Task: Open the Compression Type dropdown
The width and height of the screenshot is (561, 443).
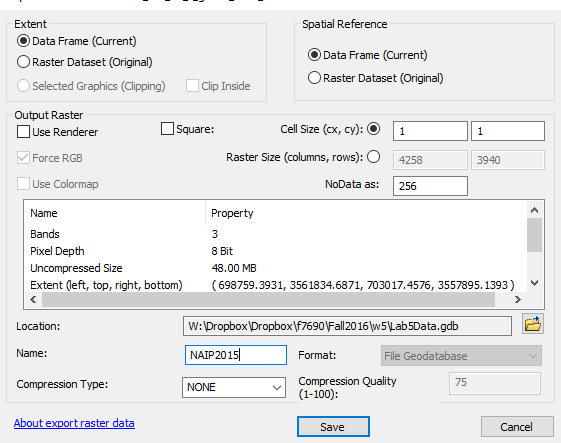Action: pyautogui.click(x=234, y=387)
